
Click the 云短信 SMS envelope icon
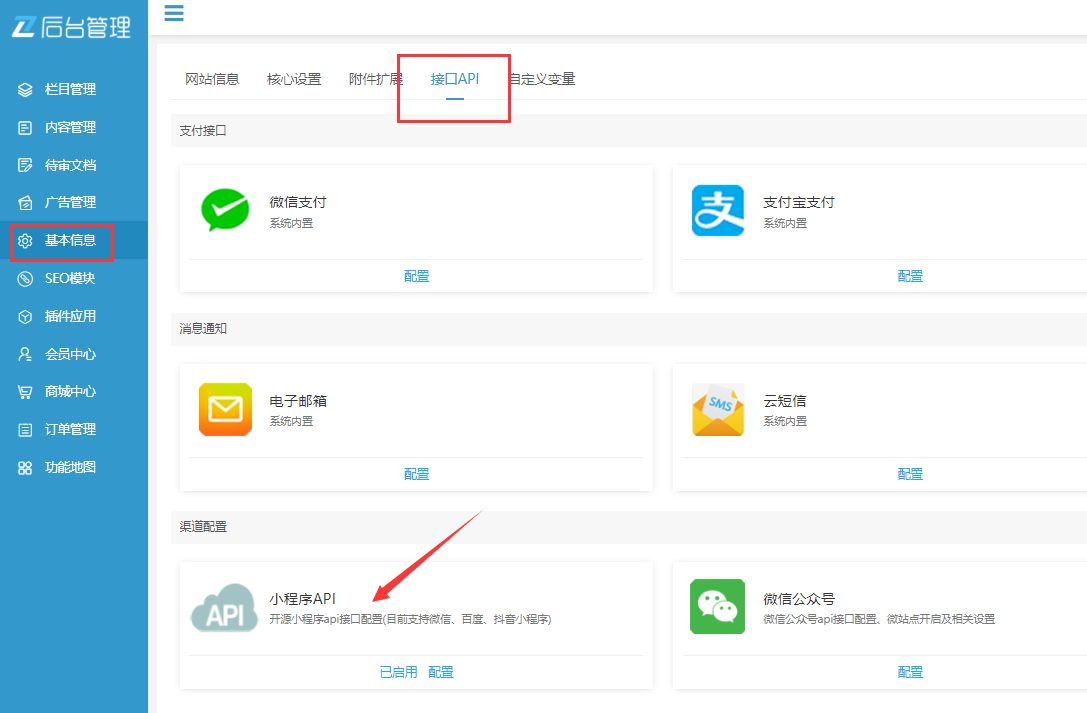click(718, 409)
